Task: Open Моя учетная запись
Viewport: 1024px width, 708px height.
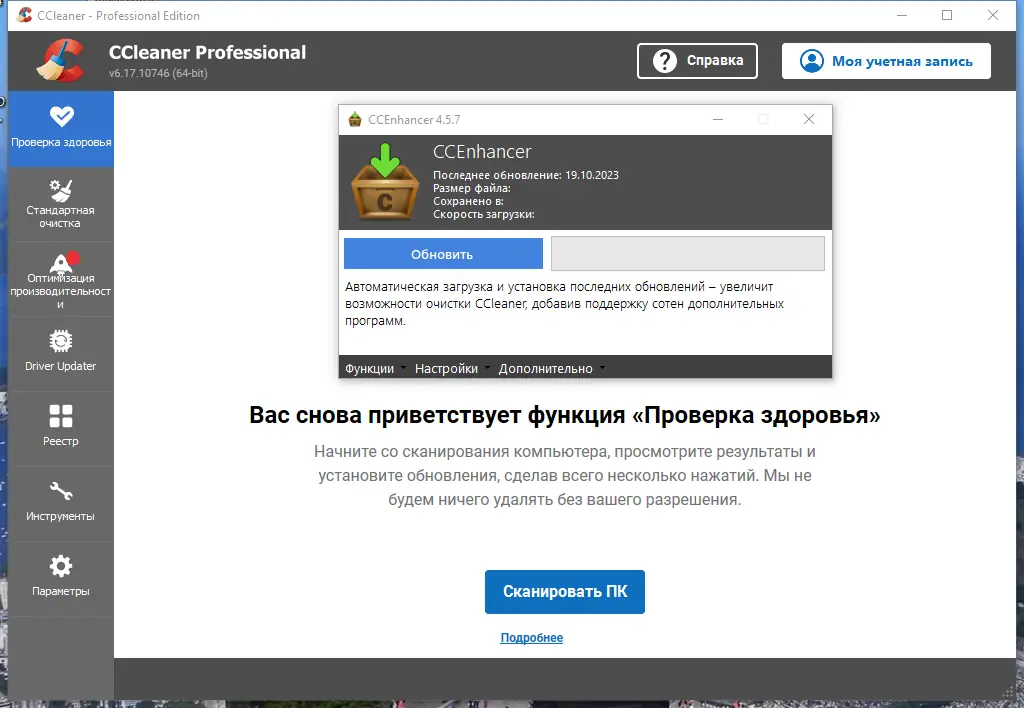Action: [x=885, y=60]
